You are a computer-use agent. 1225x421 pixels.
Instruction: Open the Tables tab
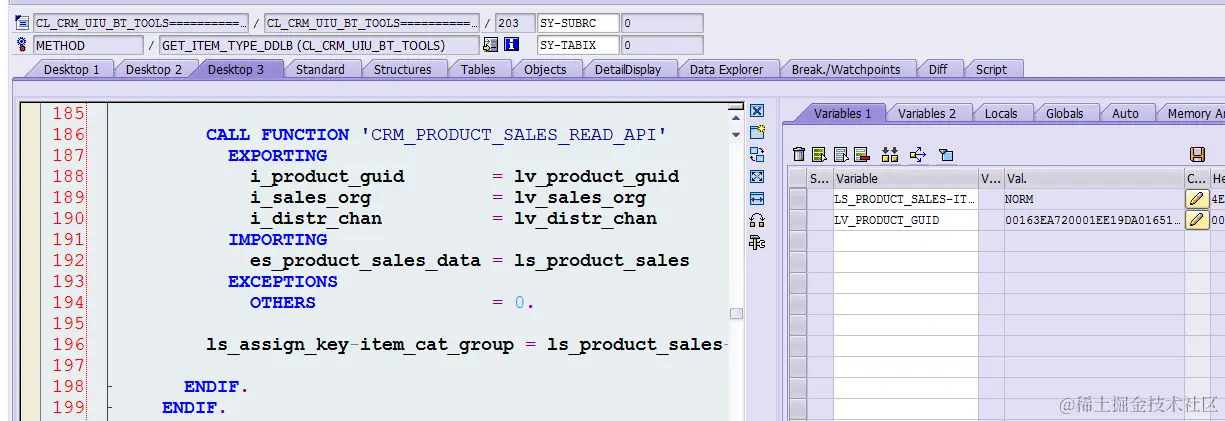coord(478,69)
